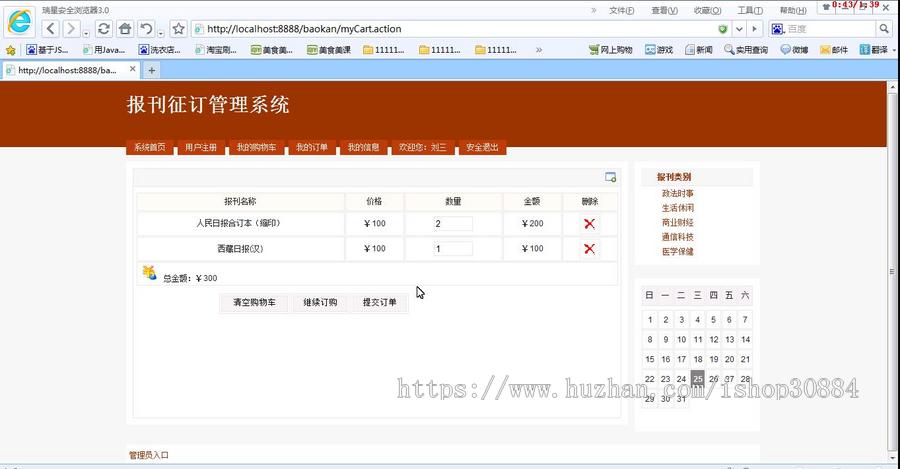The image size is (900, 469).
Task: Open the 实用查询 shortcut
Action: [x=746, y=50]
